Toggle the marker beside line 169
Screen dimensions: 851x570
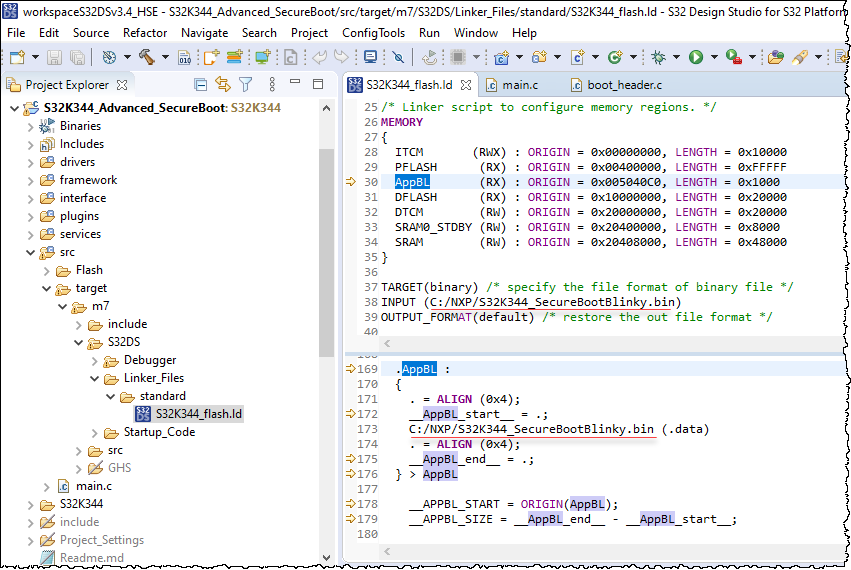pyautogui.click(x=351, y=369)
